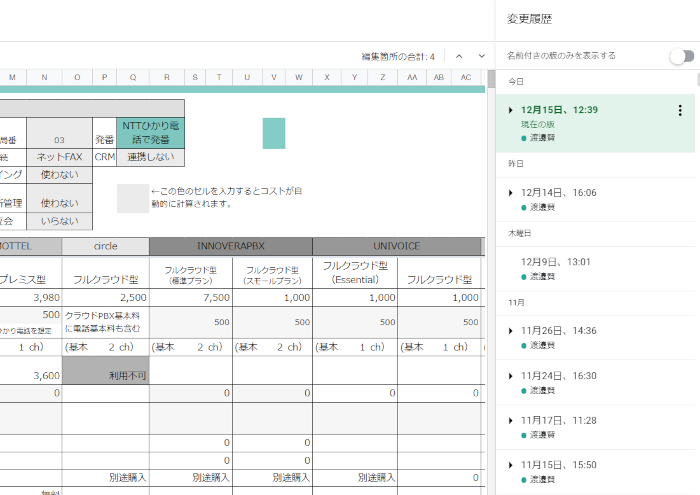Select version 11月15日、15:50
This screenshot has width=700, height=495.
coord(596,472)
